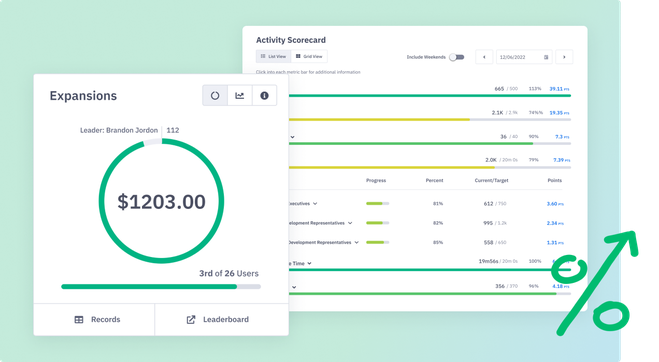Image resolution: width=659 pixels, height=362 pixels.
Task: Expand the metric row showing 356 / 370
Action: 294,287
